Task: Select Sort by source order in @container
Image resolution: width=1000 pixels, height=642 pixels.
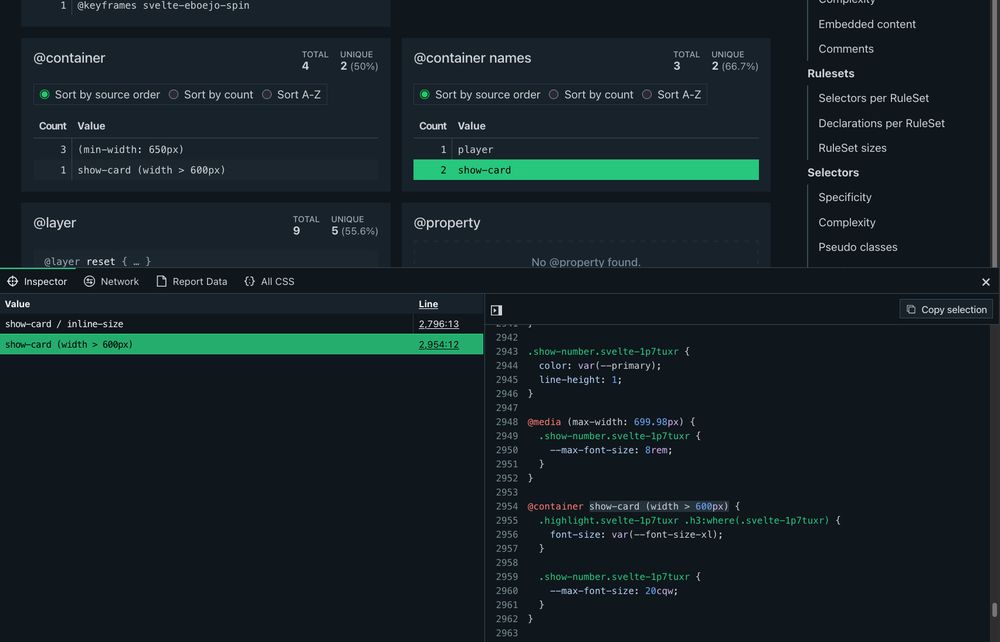Action: pyautogui.click(x=99, y=94)
